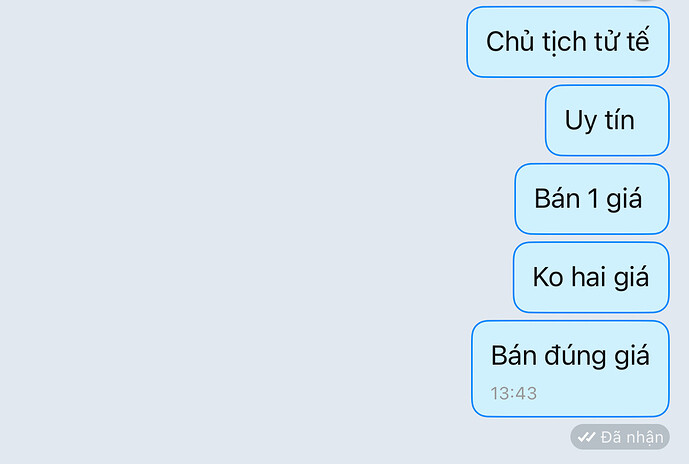The height and width of the screenshot is (464, 689).
Task: Click the "nhận" text in status badge
Action: tap(644, 438)
